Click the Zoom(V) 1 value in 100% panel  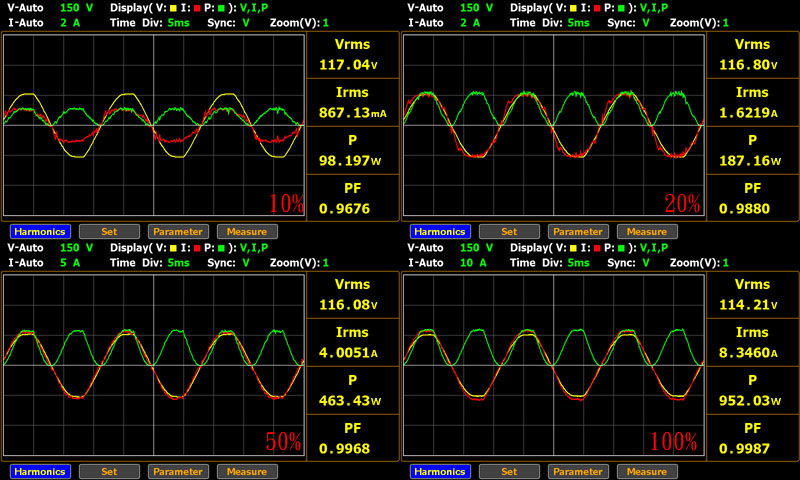(726, 263)
